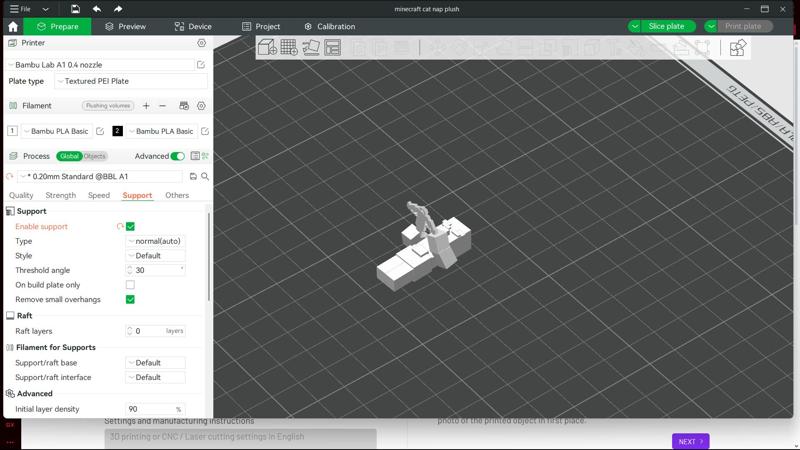Image resolution: width=800 pixels, height=450 pixels.
Task: Click NEXT in the background window
Action: click(690, 441)
